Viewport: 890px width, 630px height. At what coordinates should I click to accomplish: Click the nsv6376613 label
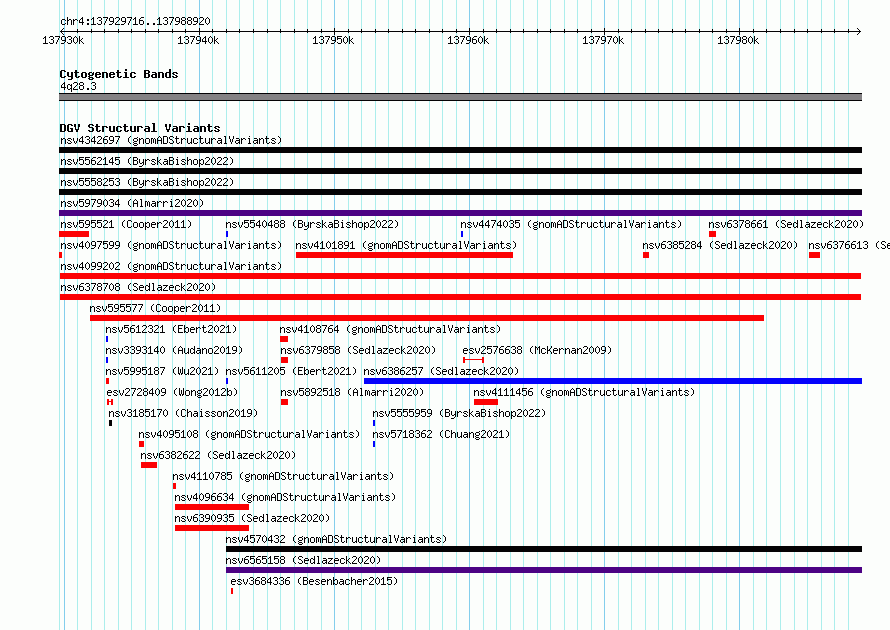pos(849,245)
